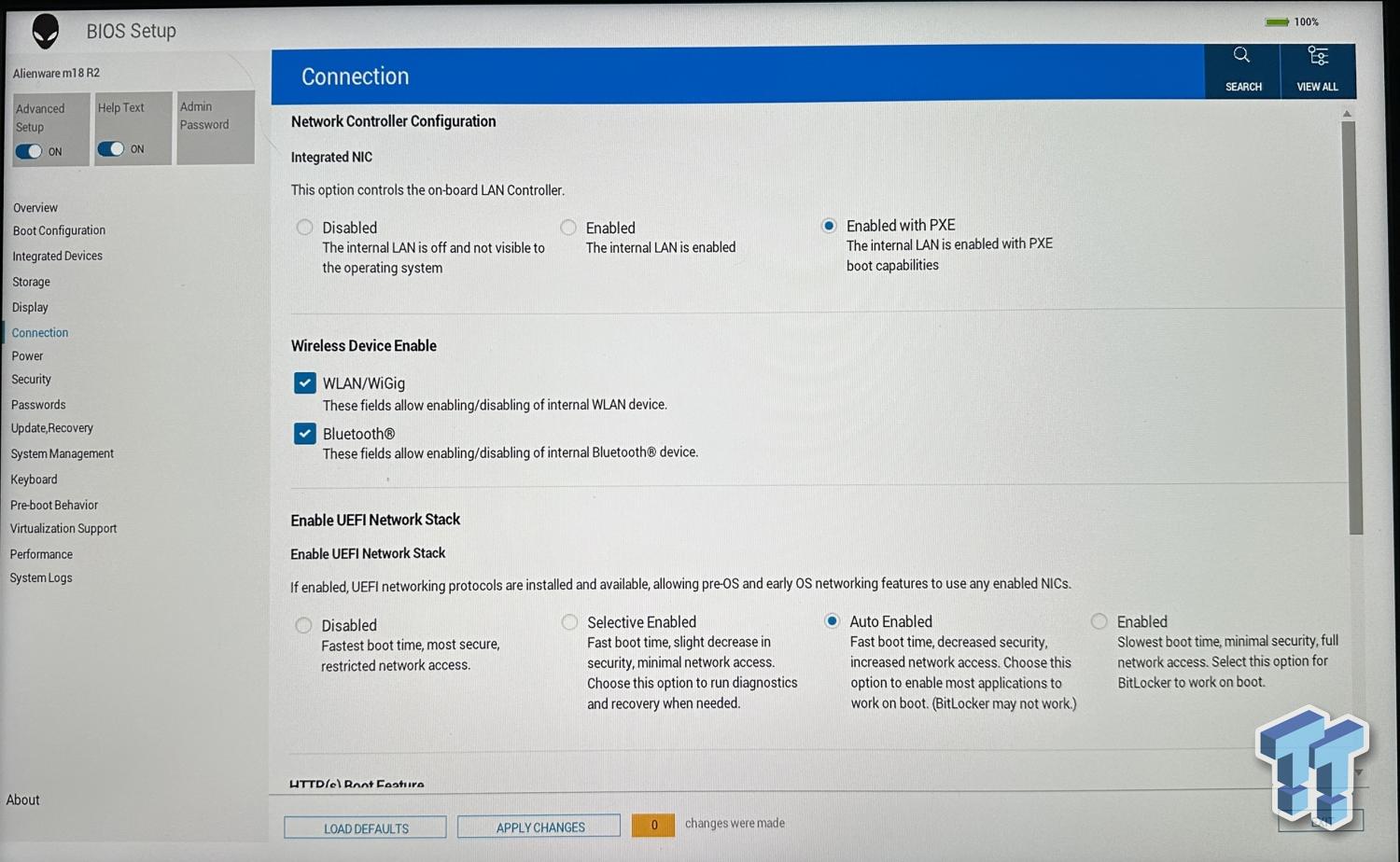Open Virtualization Support in the sidebar

point(63,529)
